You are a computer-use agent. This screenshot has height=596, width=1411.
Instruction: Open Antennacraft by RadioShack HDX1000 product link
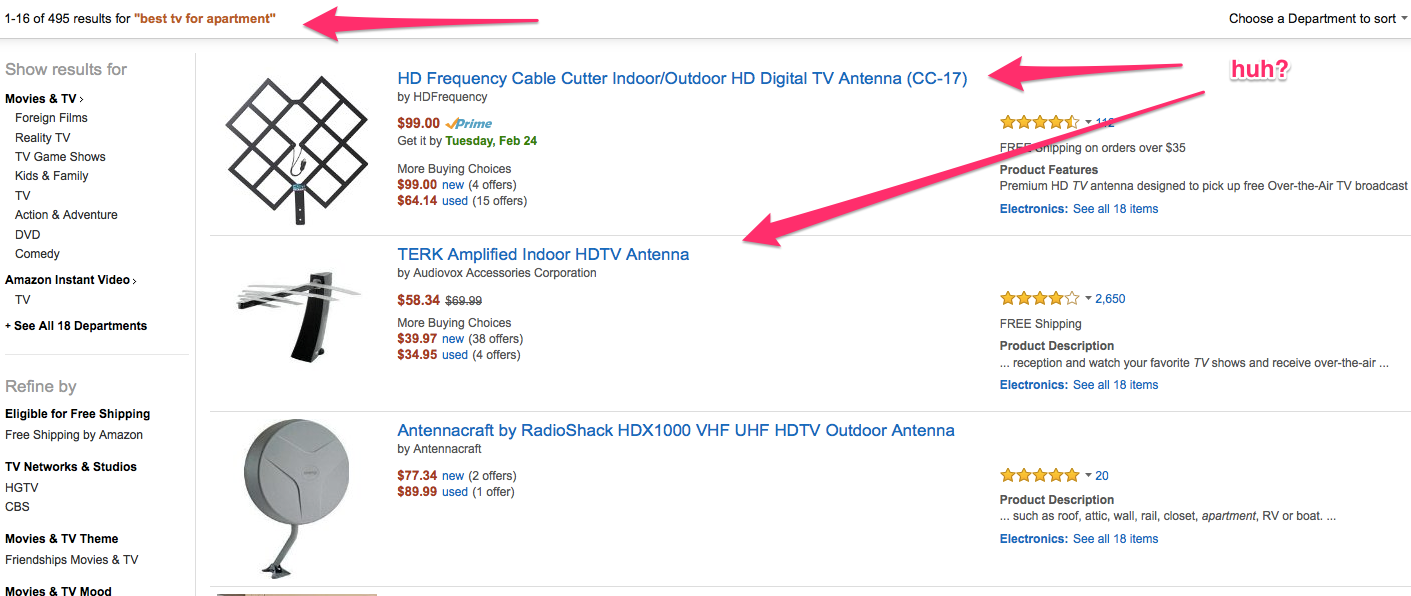point(676,430)
